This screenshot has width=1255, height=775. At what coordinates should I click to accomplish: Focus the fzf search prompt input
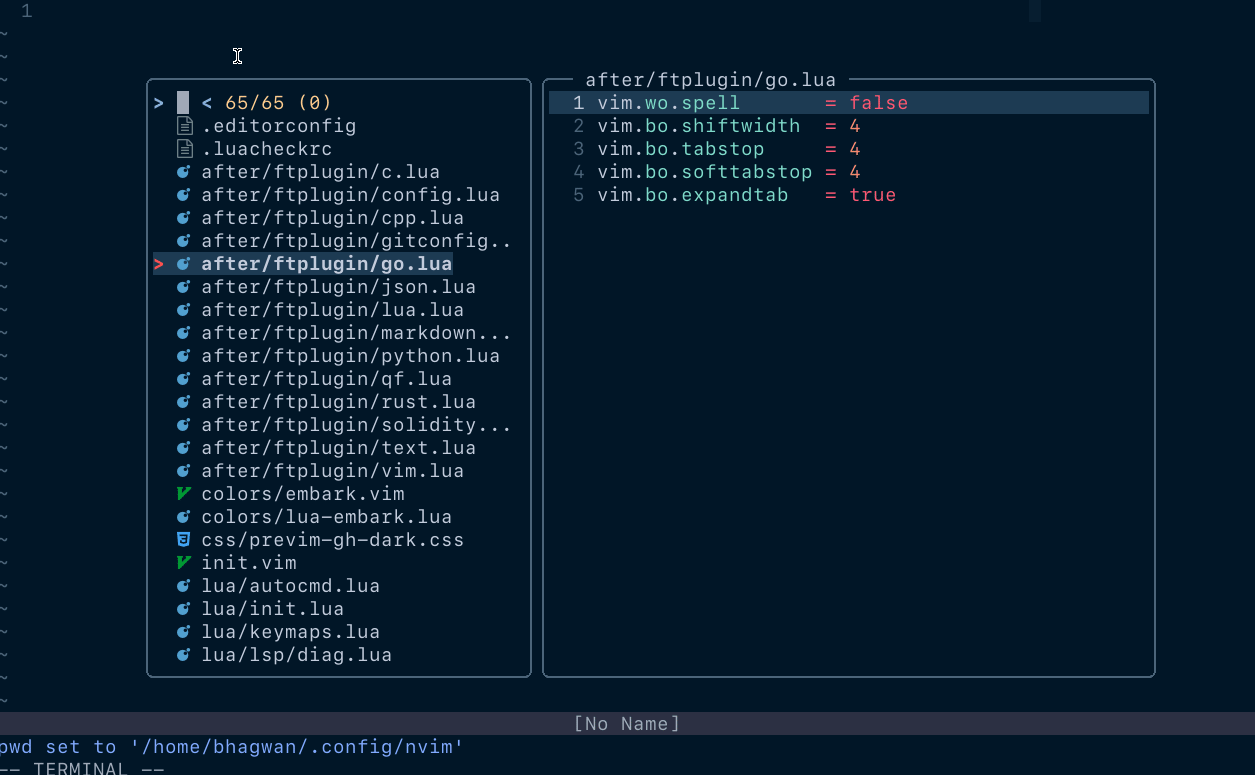click(183, 103)
